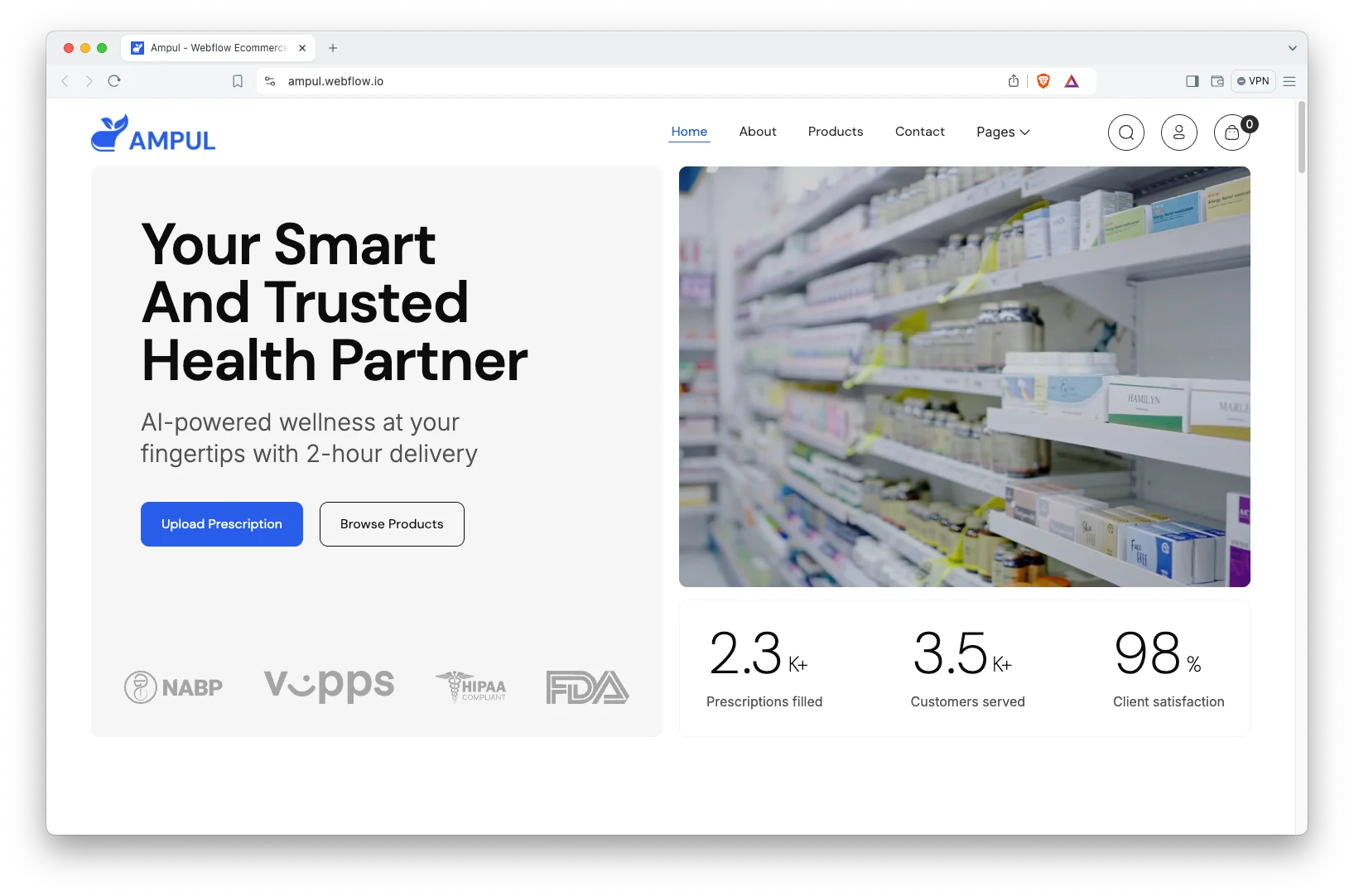The width and height of the screenshot is (1354, 896).
Task: Bookmark this page with bookmark icon
Action: pos(238,81)
